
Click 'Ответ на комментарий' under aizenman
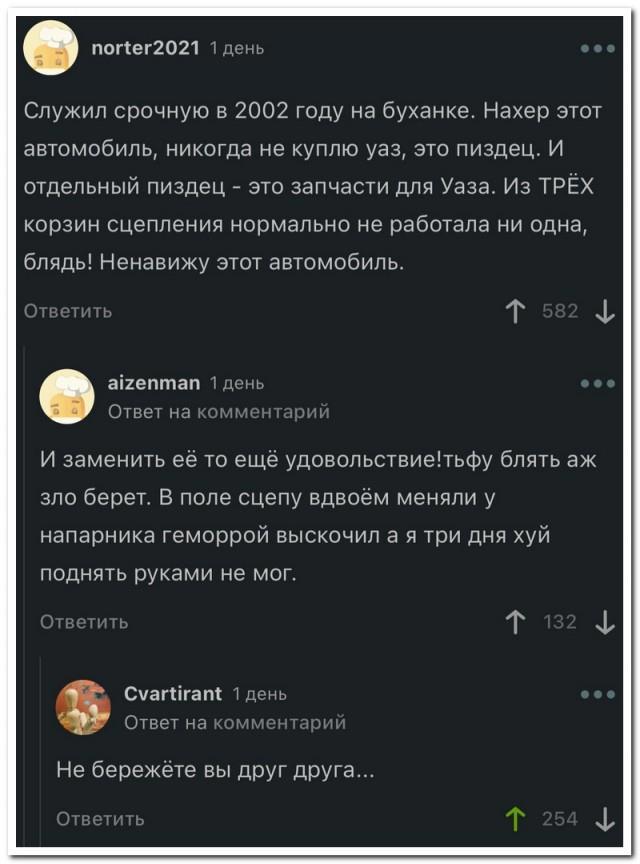click(218, 410)
